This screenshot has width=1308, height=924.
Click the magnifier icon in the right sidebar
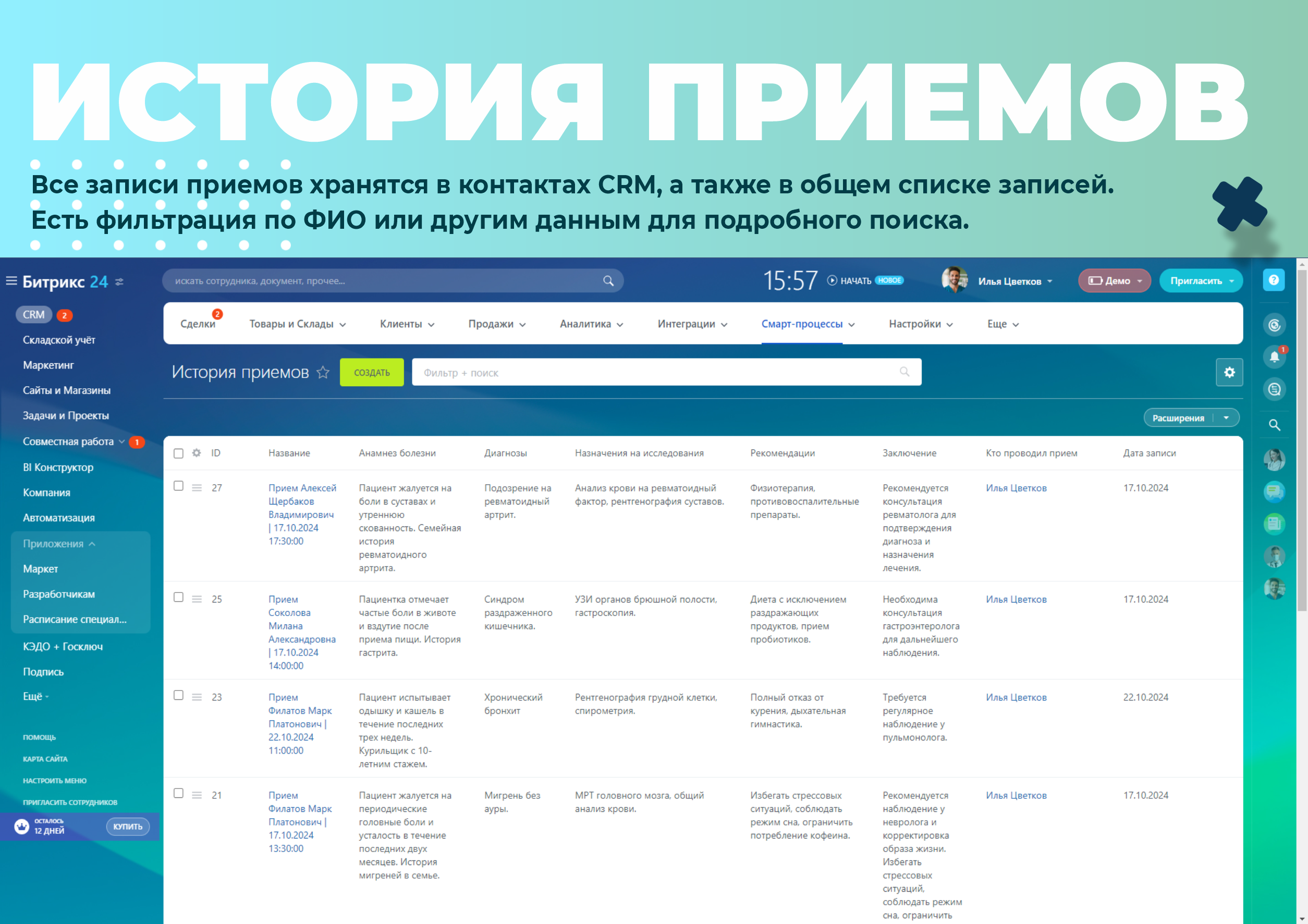(1275, 425)
